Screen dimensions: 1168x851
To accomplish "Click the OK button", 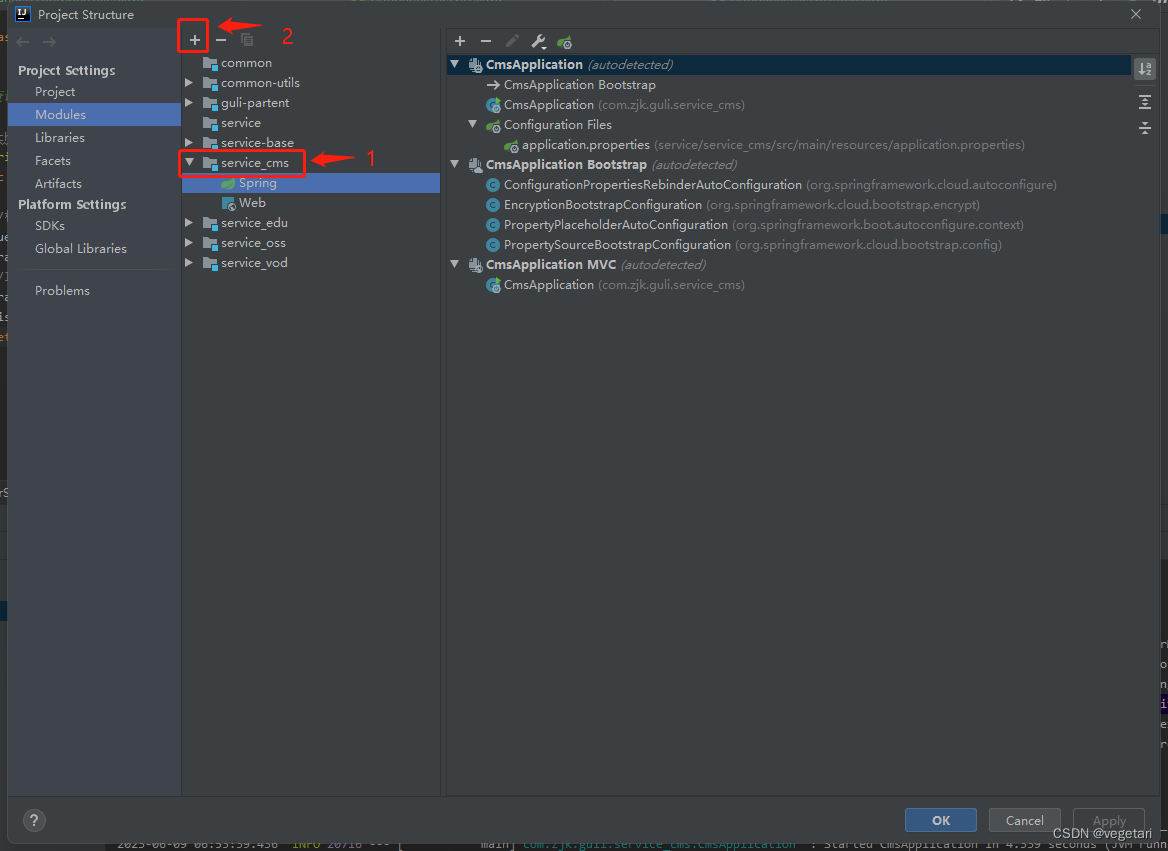I will (x=940, y=819).
